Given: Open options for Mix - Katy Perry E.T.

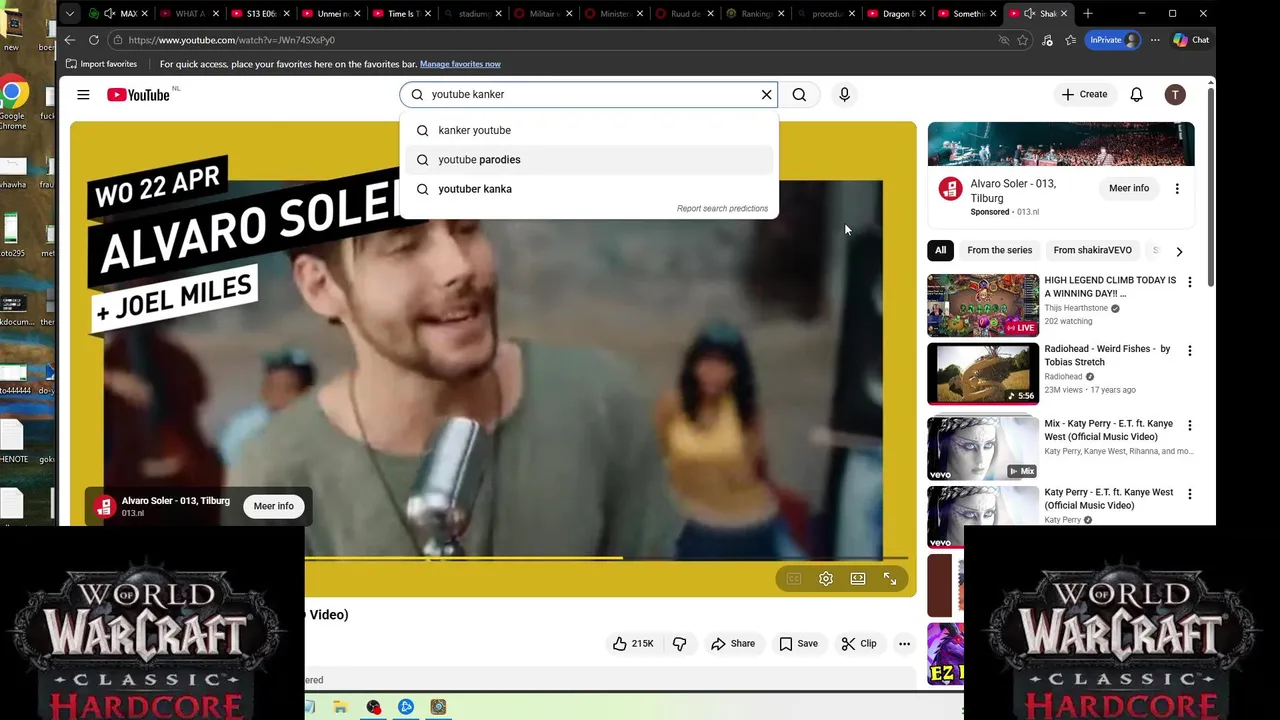Looking at the screenshot, I should [1189, 425].
